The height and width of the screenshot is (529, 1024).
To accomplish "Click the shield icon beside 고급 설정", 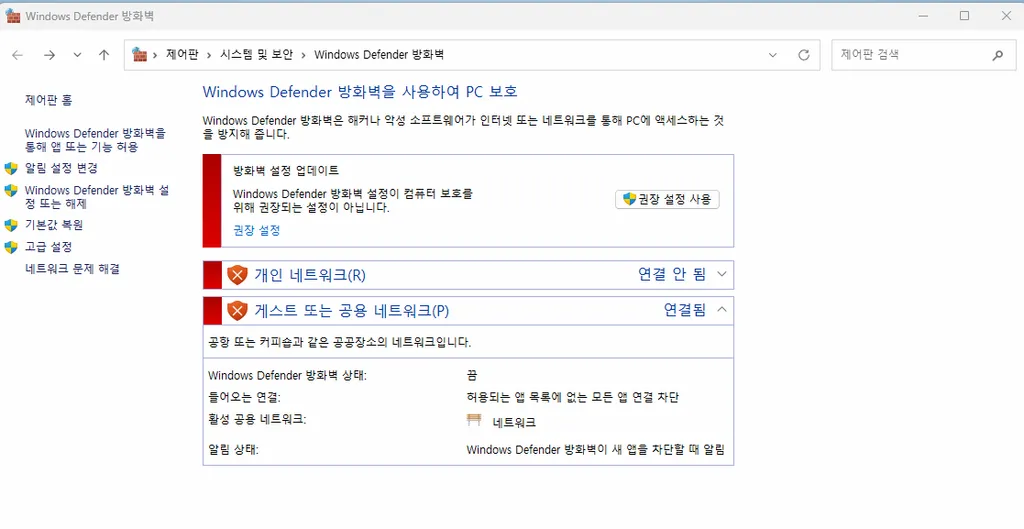I will click(11, 247).
